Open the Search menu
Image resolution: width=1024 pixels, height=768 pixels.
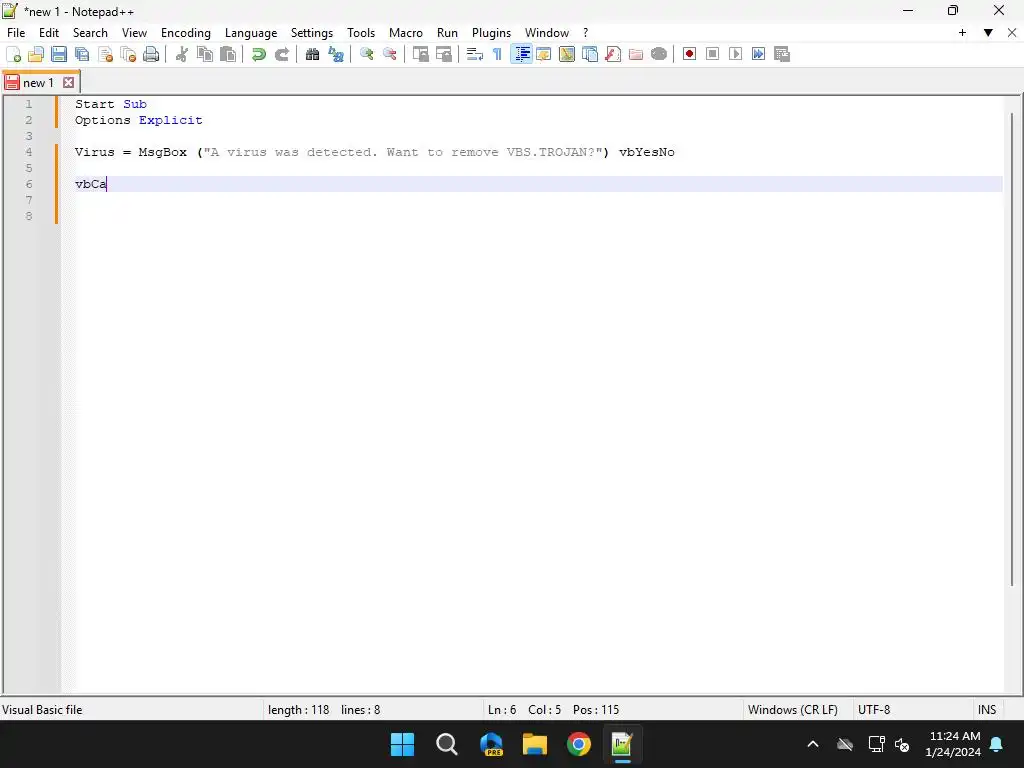(x=90, y=33)
